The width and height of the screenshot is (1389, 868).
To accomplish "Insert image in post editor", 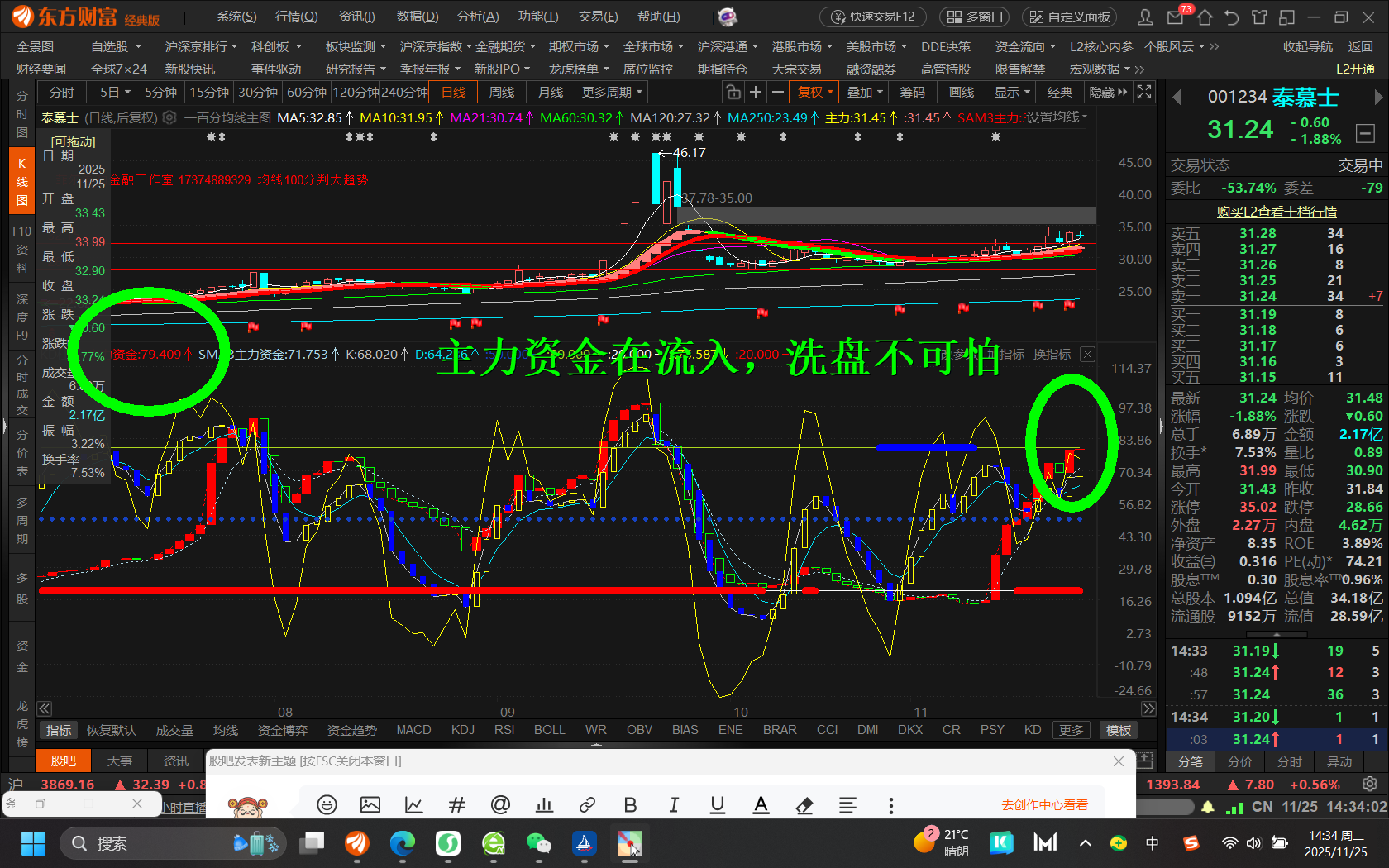I will pyautogui.click(x=370, y=804).
